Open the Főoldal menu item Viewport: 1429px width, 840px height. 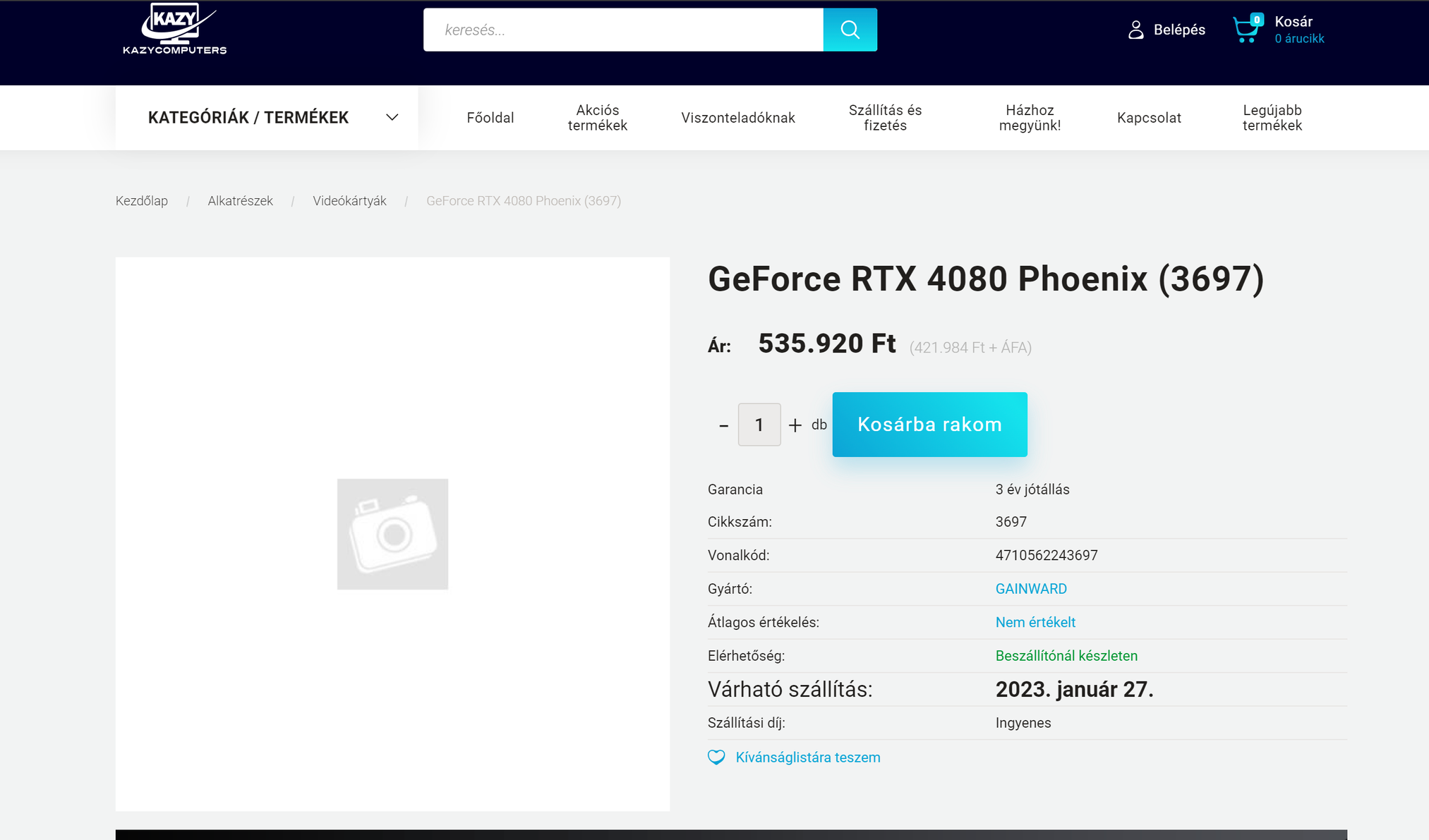(490, 118)
